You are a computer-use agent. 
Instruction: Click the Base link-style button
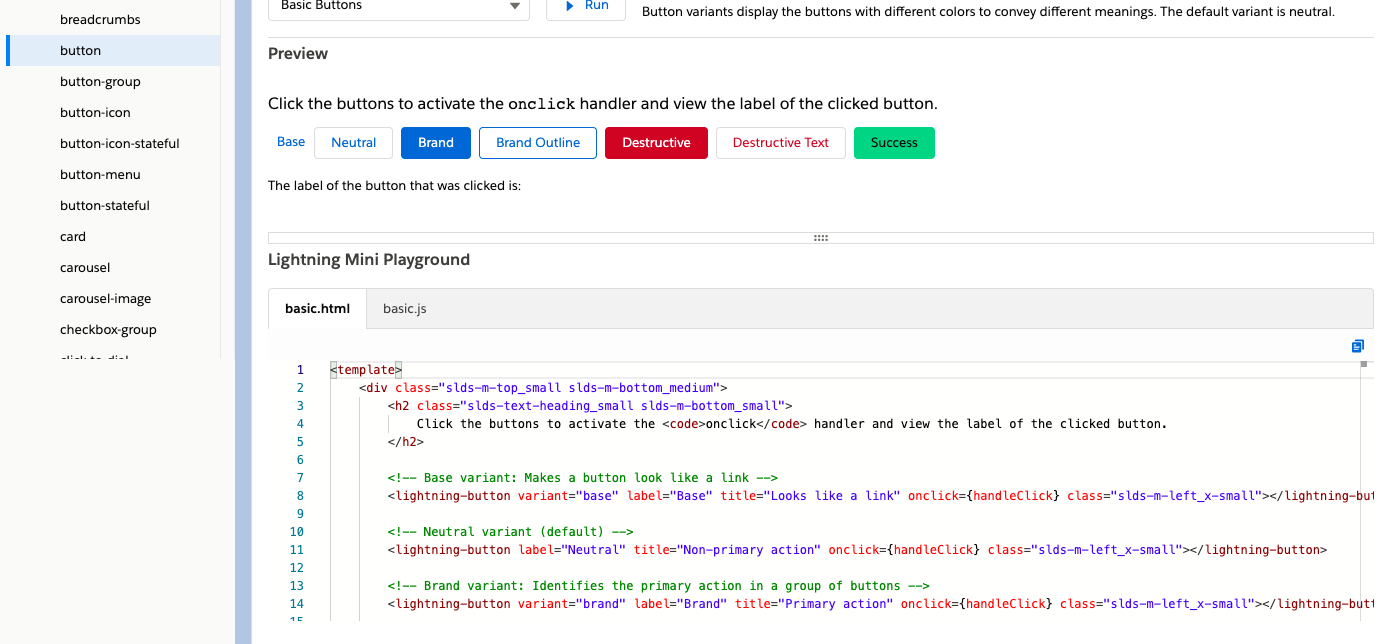click(x=291, y=142)
